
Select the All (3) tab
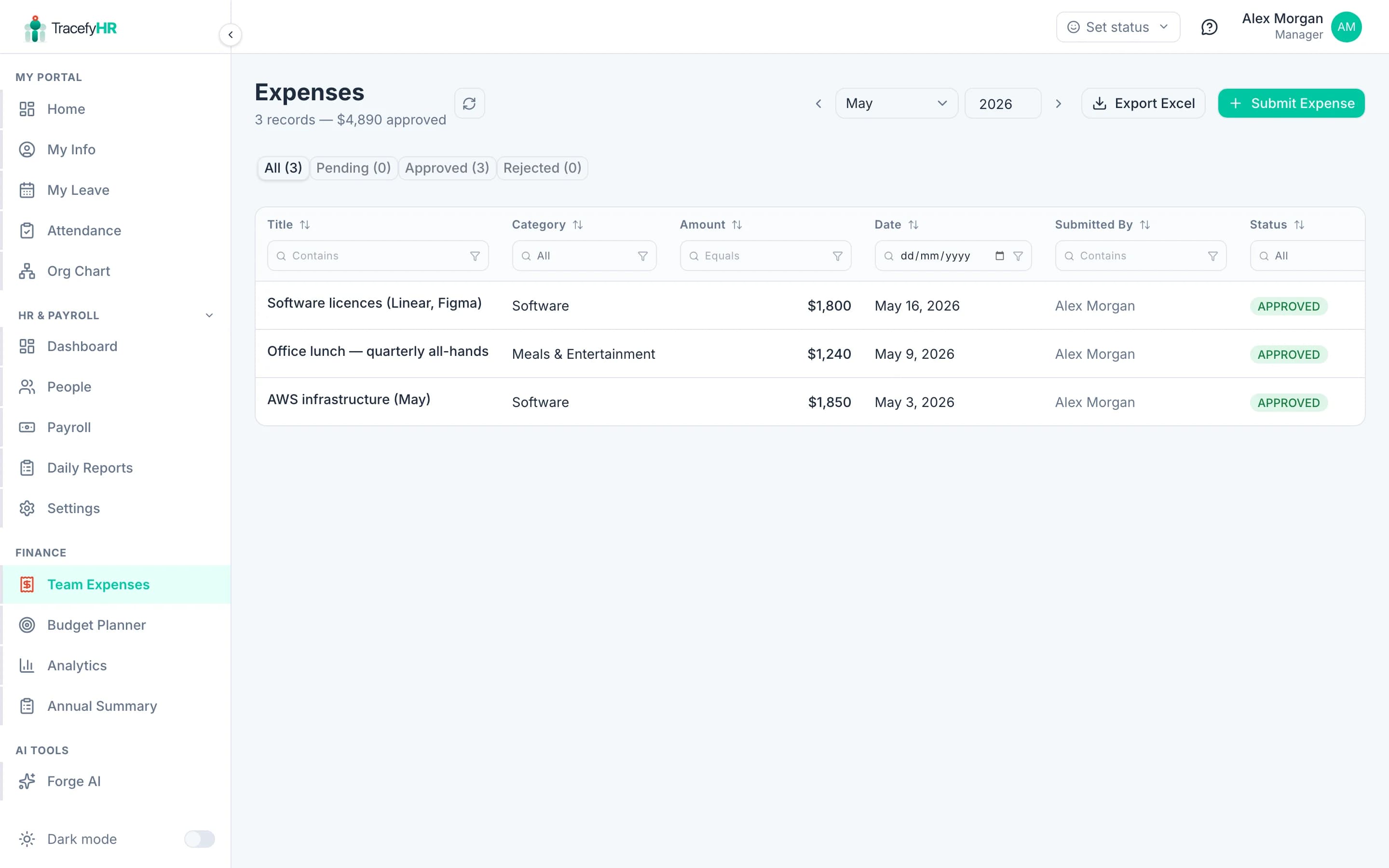click(283, 168)
